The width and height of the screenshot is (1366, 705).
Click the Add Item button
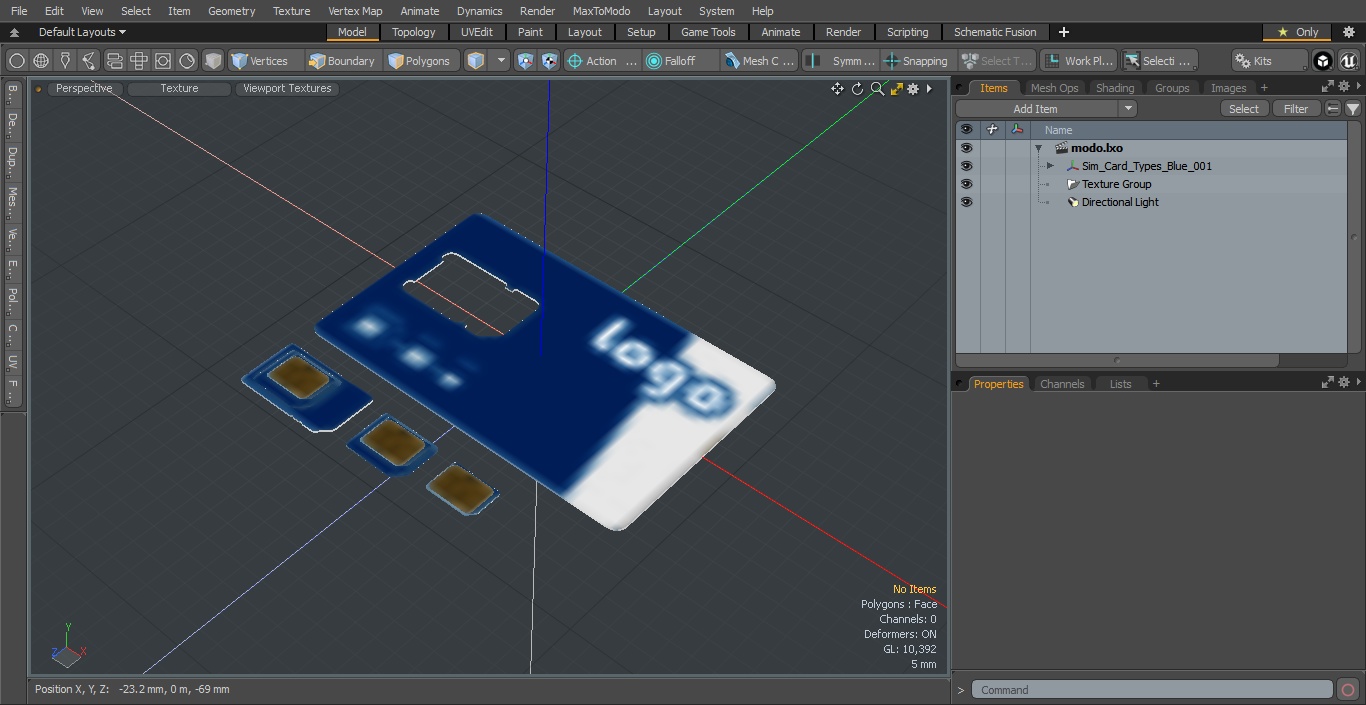(x=1036, y=109)
